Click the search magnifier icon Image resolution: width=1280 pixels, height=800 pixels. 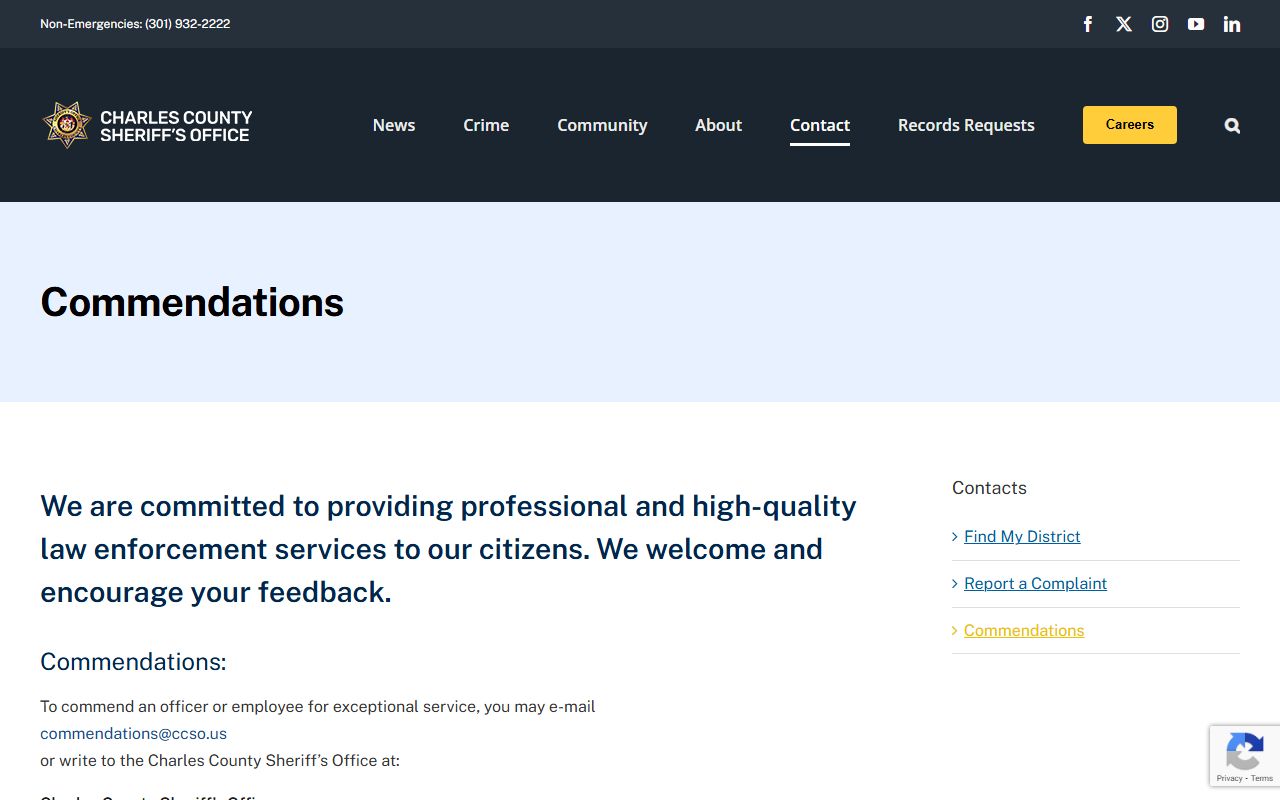pyautogui.click(x=1232, y=125)
